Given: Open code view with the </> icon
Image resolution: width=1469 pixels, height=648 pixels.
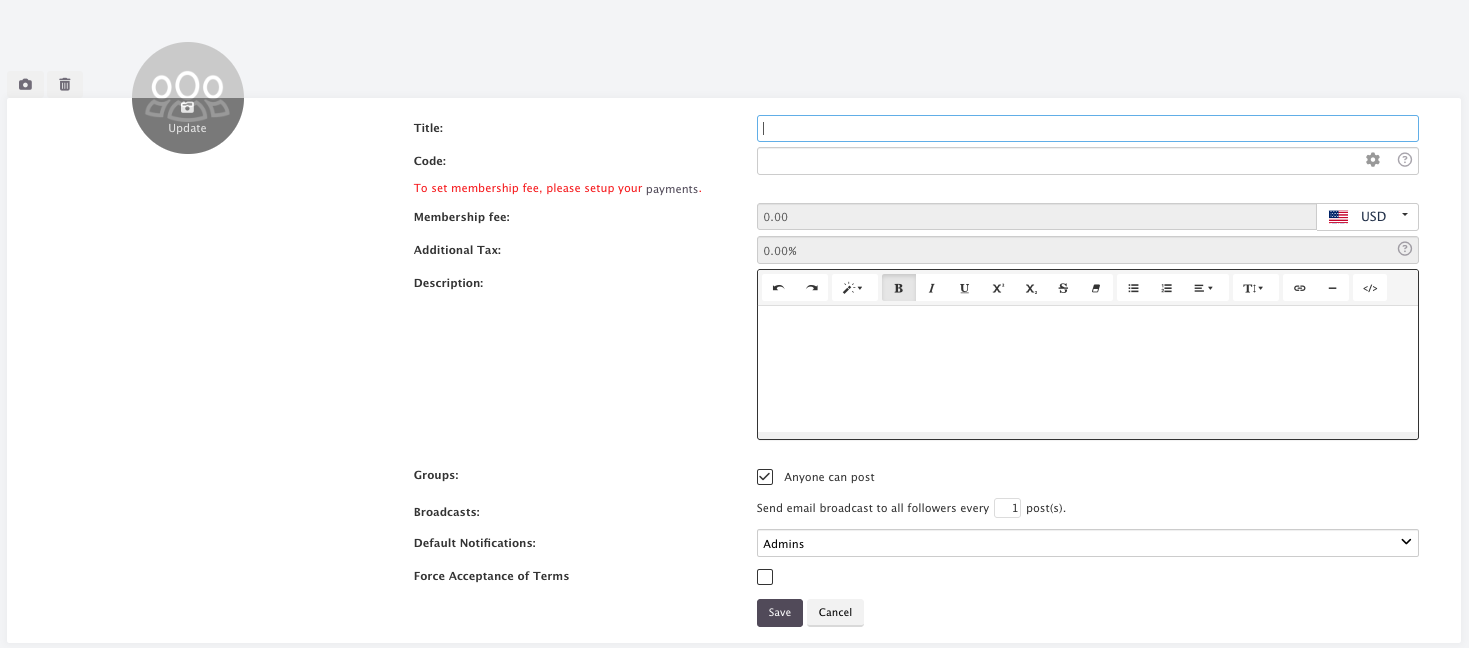Looking at the screenshot, I should [x=1370, y=288].
